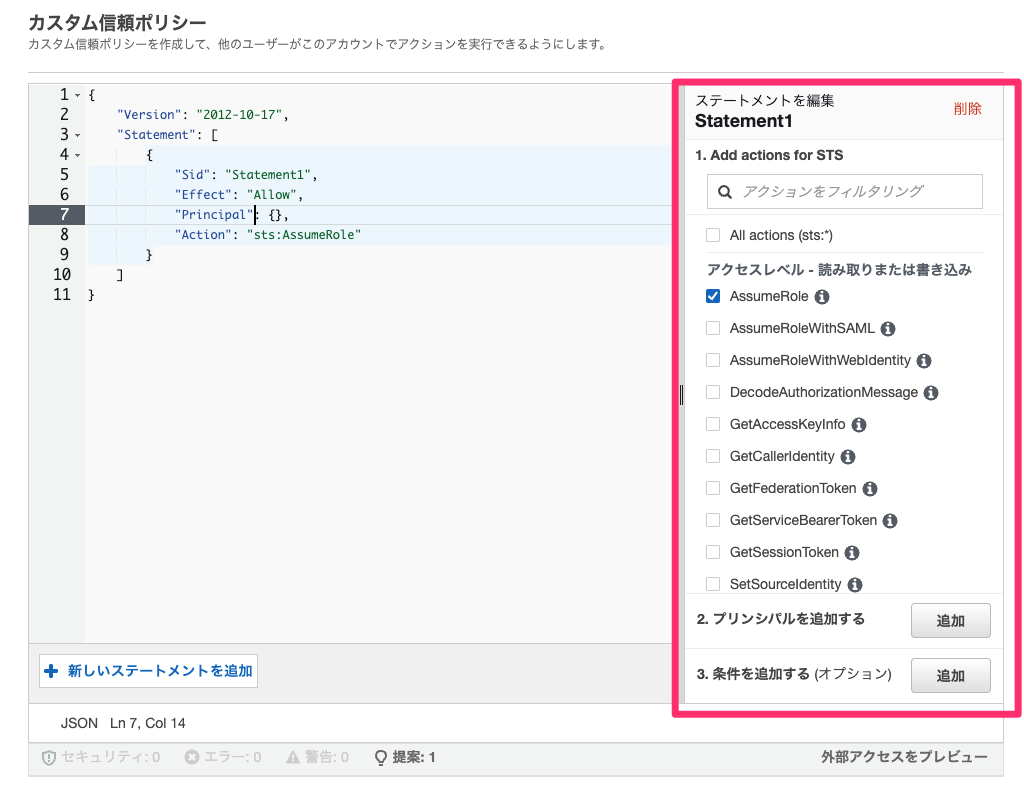Image resolution: width=1024 pixels, height=790 pixels.
Task: Click the エラー: 0 status entry
Action: [223, 757]
